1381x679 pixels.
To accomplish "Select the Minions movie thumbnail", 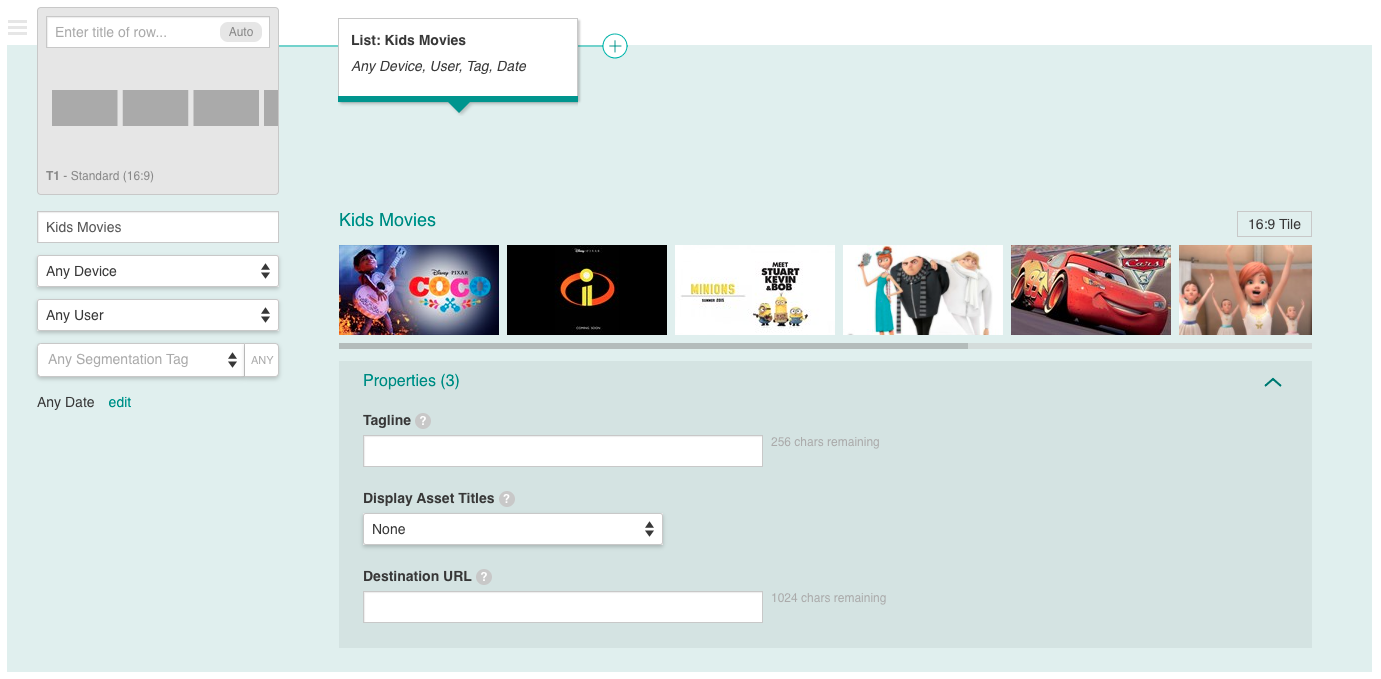I will [x=755, y=290].
